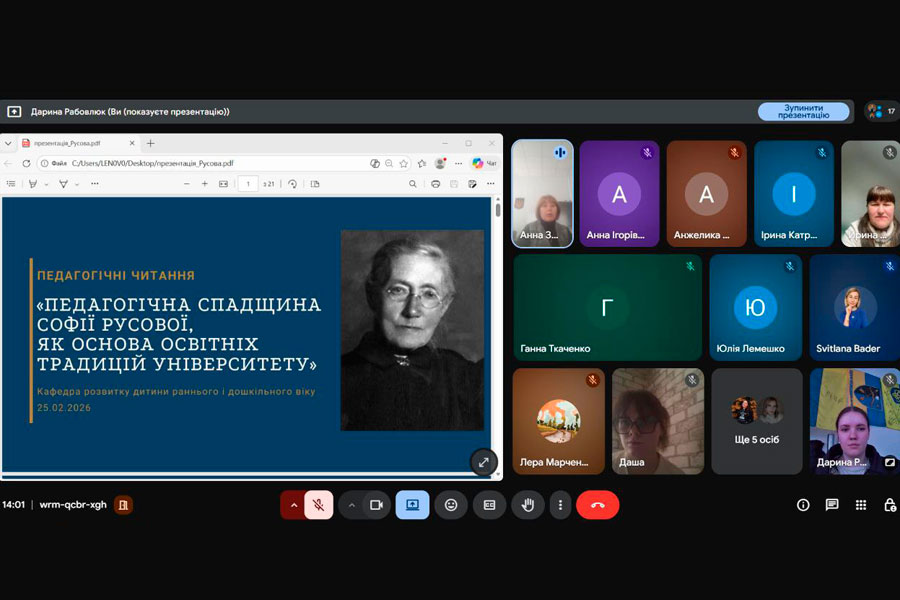
Task: Open the emoji reactions button
Action: click(x=451, y=505)
